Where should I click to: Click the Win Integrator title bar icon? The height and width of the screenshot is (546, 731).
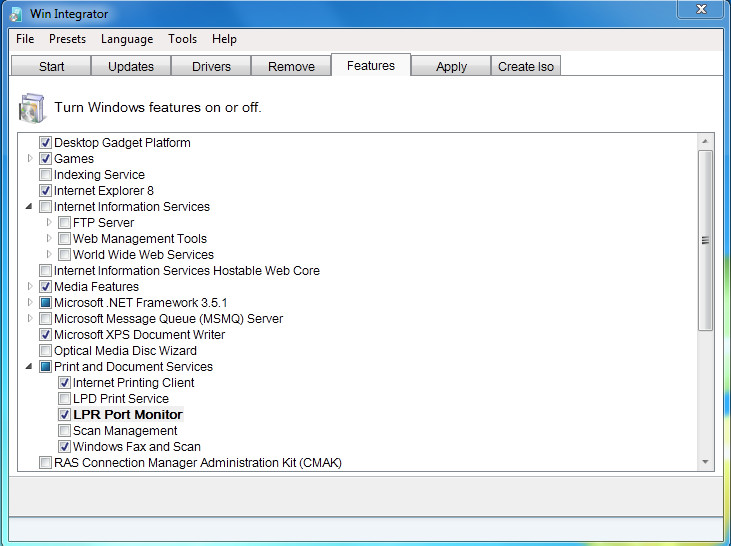tap(15, 14)
